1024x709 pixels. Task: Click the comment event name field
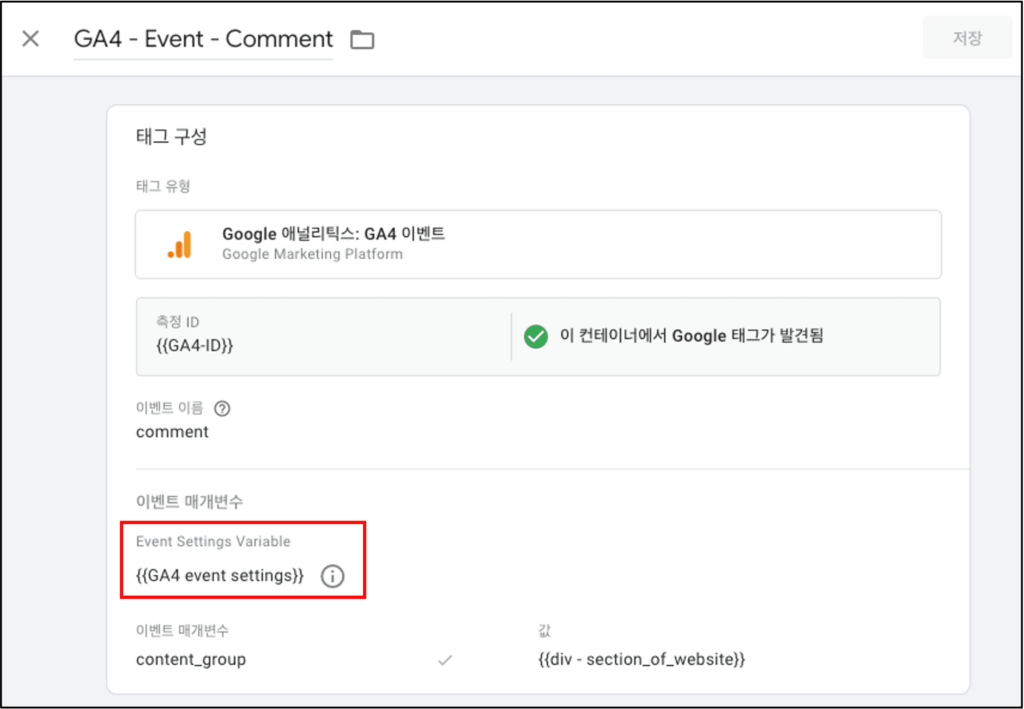(172, 432)
